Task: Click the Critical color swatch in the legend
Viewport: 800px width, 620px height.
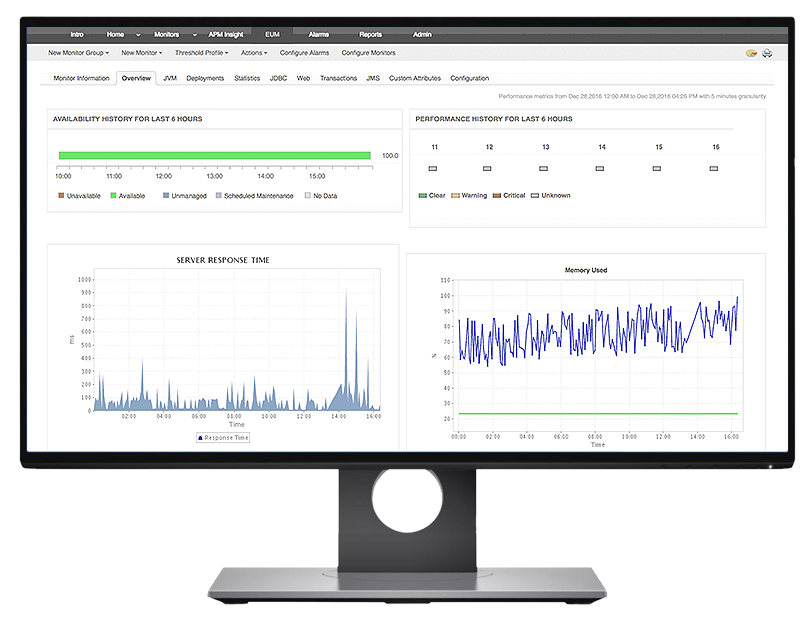Action: (497, 196)
